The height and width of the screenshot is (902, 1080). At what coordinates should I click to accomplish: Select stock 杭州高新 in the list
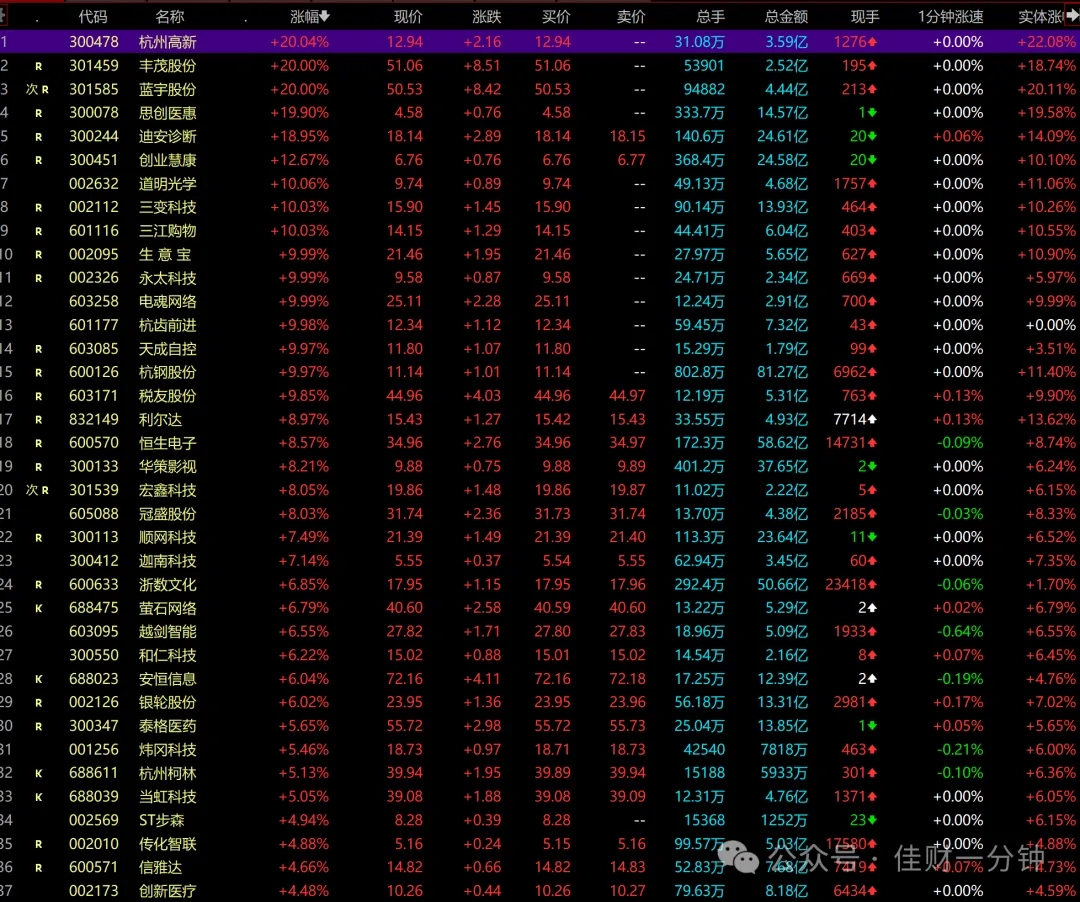[x=167, y=42]
